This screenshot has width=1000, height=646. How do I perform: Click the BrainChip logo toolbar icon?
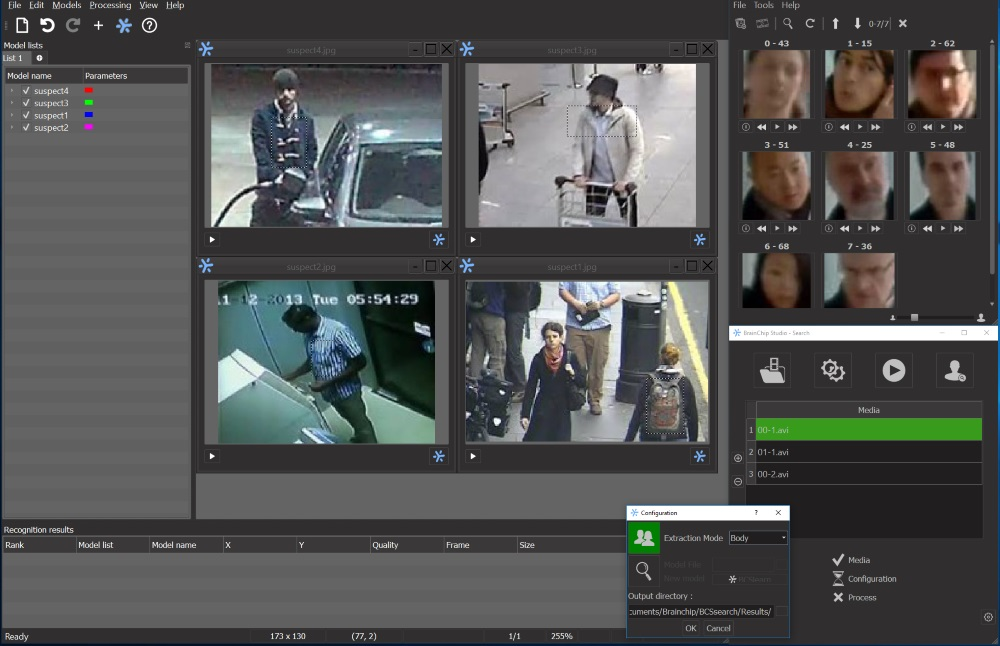[124, 26]
